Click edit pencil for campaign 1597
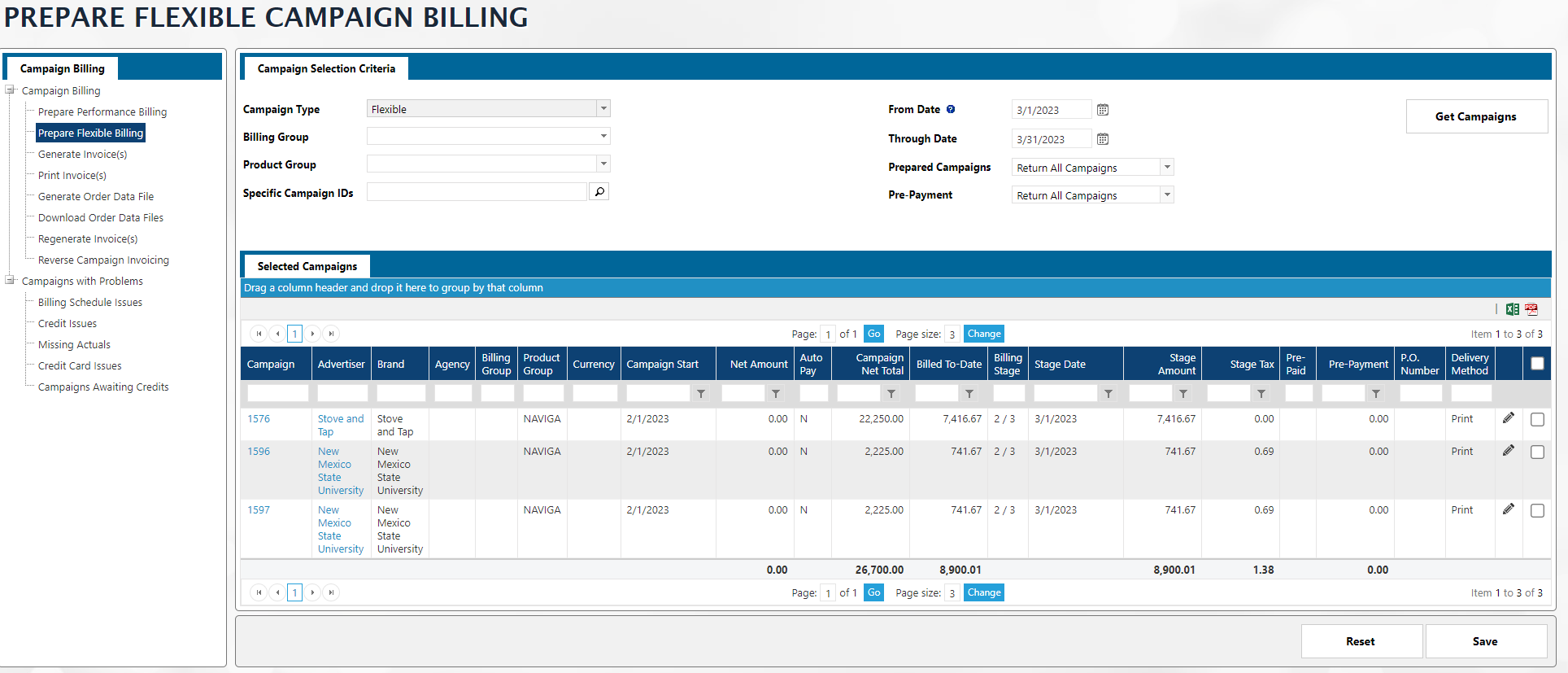This screenshot has width=1568, height=673. click(x=1509, y=509)
